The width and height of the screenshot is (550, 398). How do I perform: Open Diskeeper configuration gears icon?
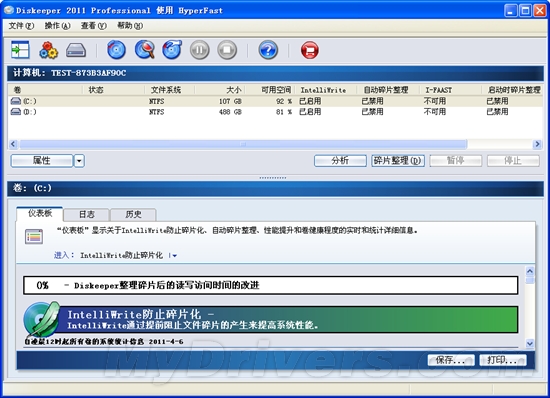(48, 50)
